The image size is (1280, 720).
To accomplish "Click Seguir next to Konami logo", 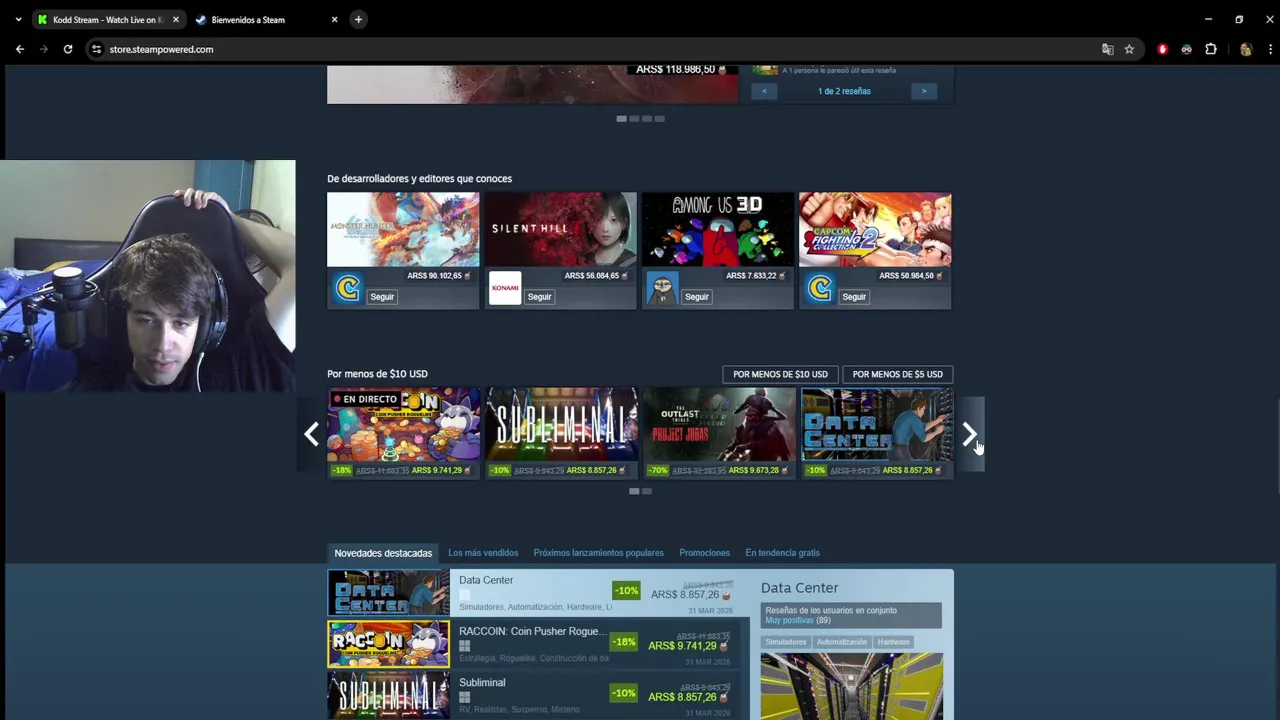I will click(x=539, y=297).
